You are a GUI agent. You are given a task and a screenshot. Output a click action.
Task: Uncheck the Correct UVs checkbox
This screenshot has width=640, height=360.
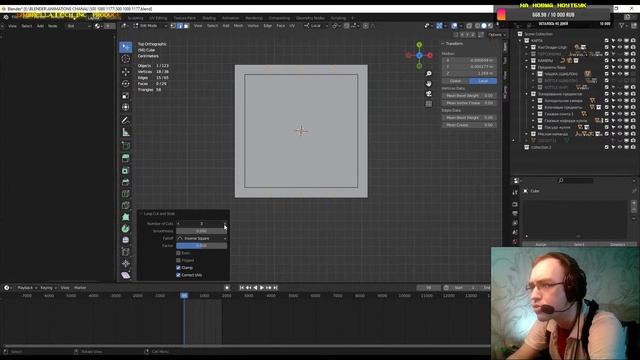[x=178, y=275]
